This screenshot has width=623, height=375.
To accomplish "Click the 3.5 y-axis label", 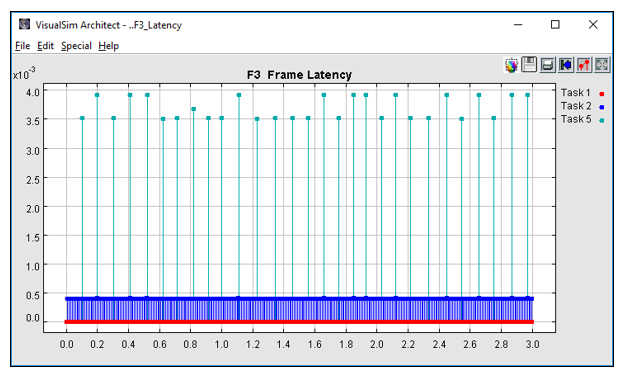I will (x=33, y=122).
